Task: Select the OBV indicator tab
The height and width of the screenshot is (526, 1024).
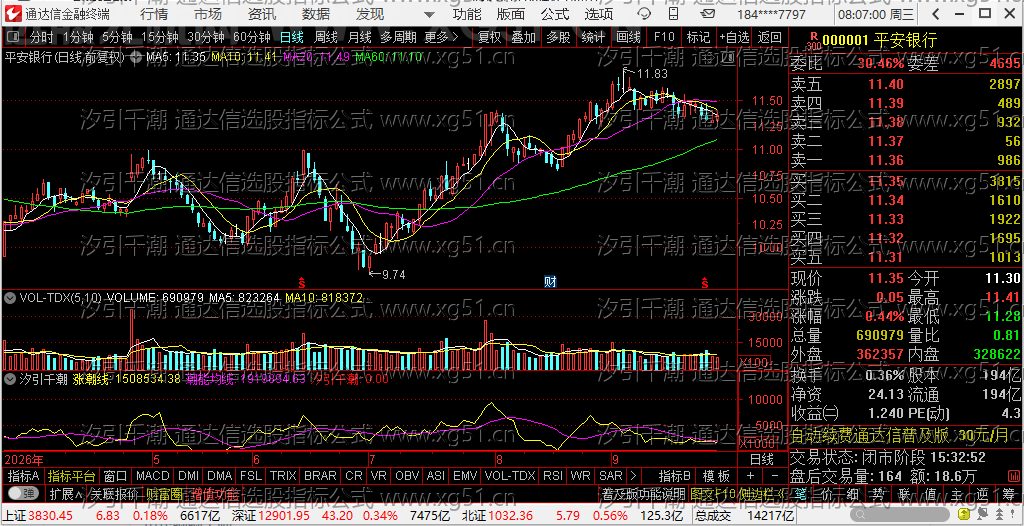Action: 408,476
